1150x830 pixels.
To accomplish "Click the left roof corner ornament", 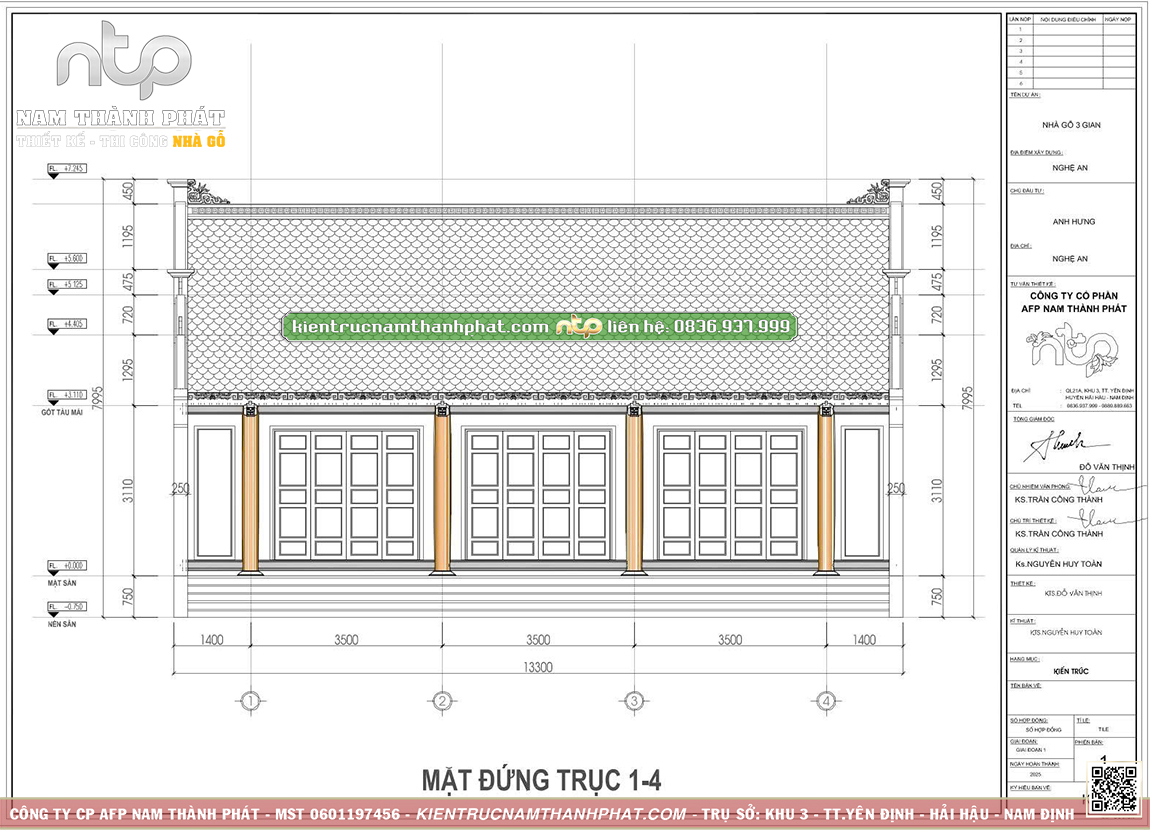I will click(207, 193).
